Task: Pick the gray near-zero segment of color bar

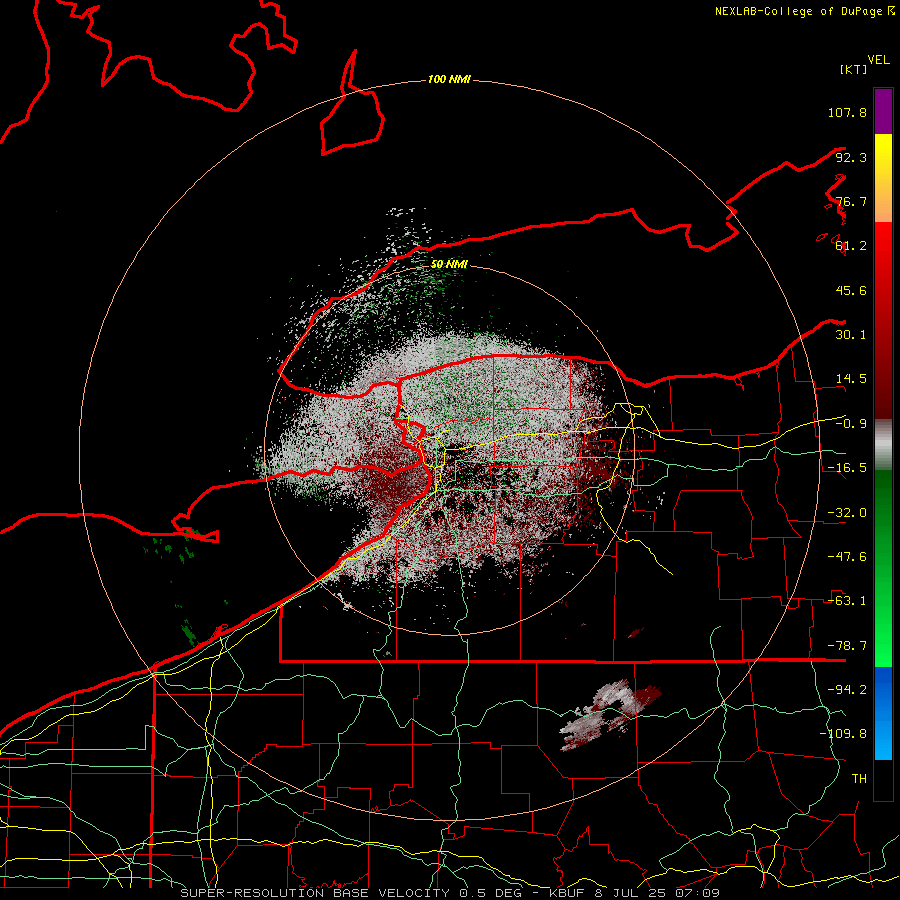Action: 883,445
